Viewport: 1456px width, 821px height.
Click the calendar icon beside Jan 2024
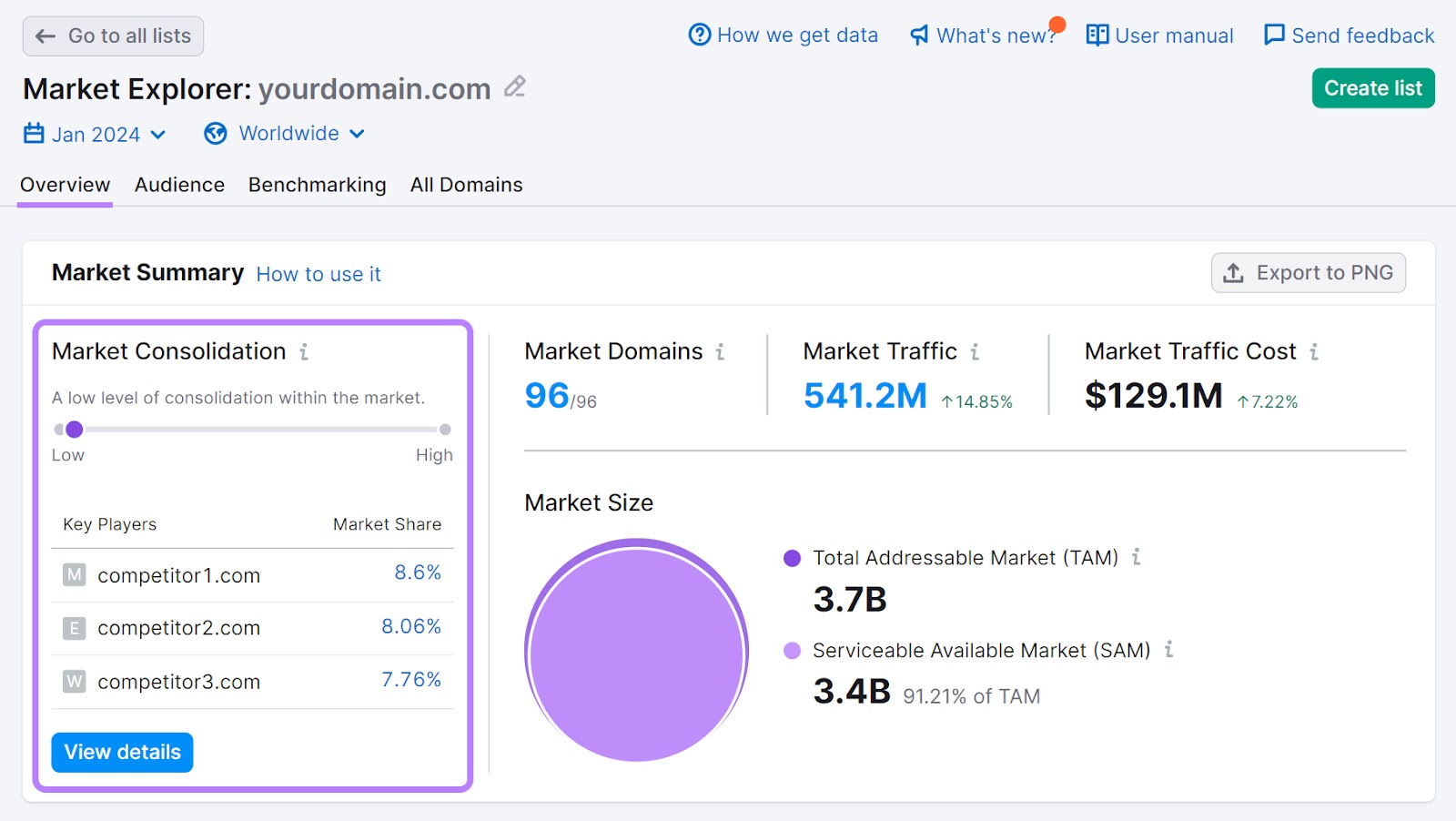pos(33,133)
